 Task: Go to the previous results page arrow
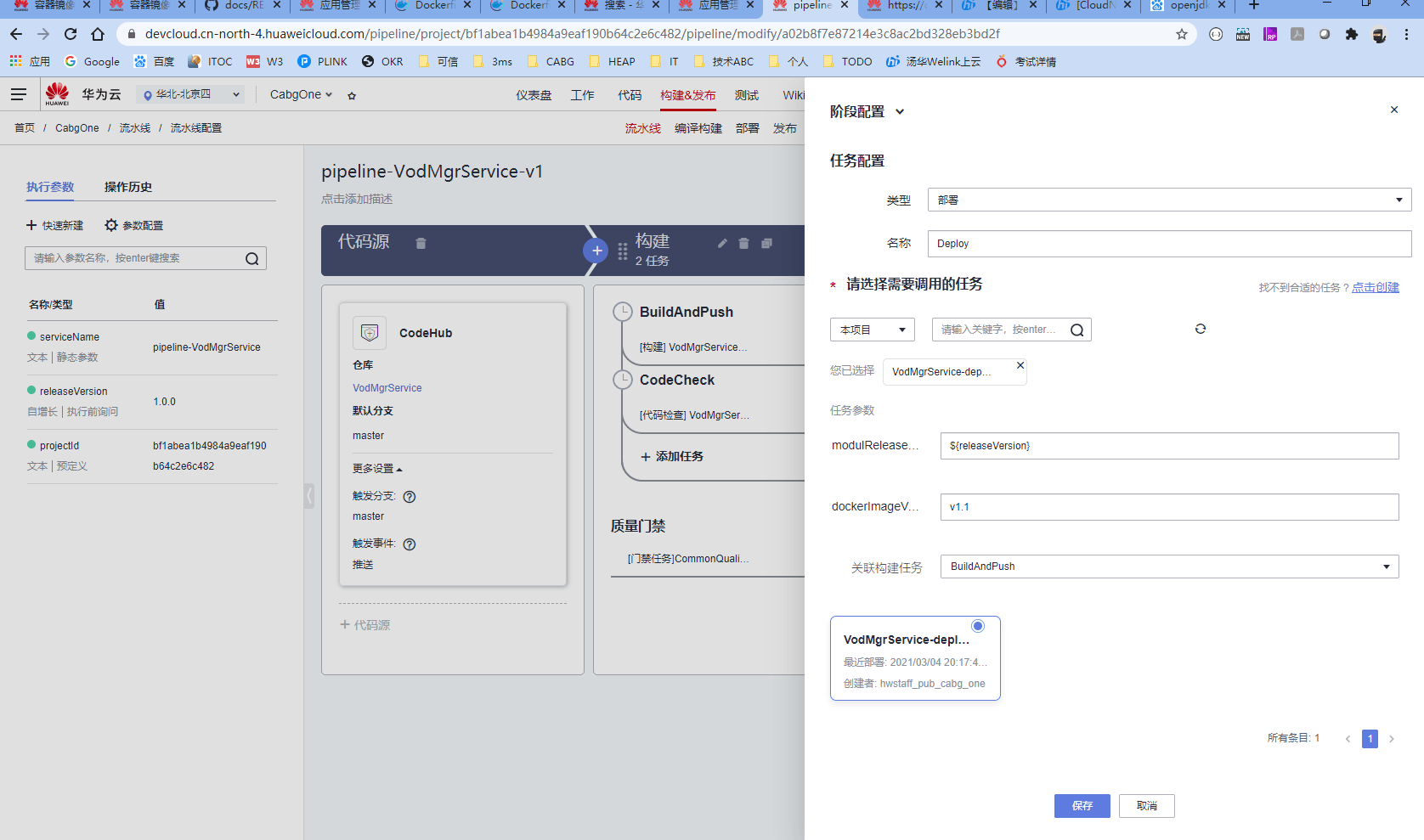pos(1348,739)
